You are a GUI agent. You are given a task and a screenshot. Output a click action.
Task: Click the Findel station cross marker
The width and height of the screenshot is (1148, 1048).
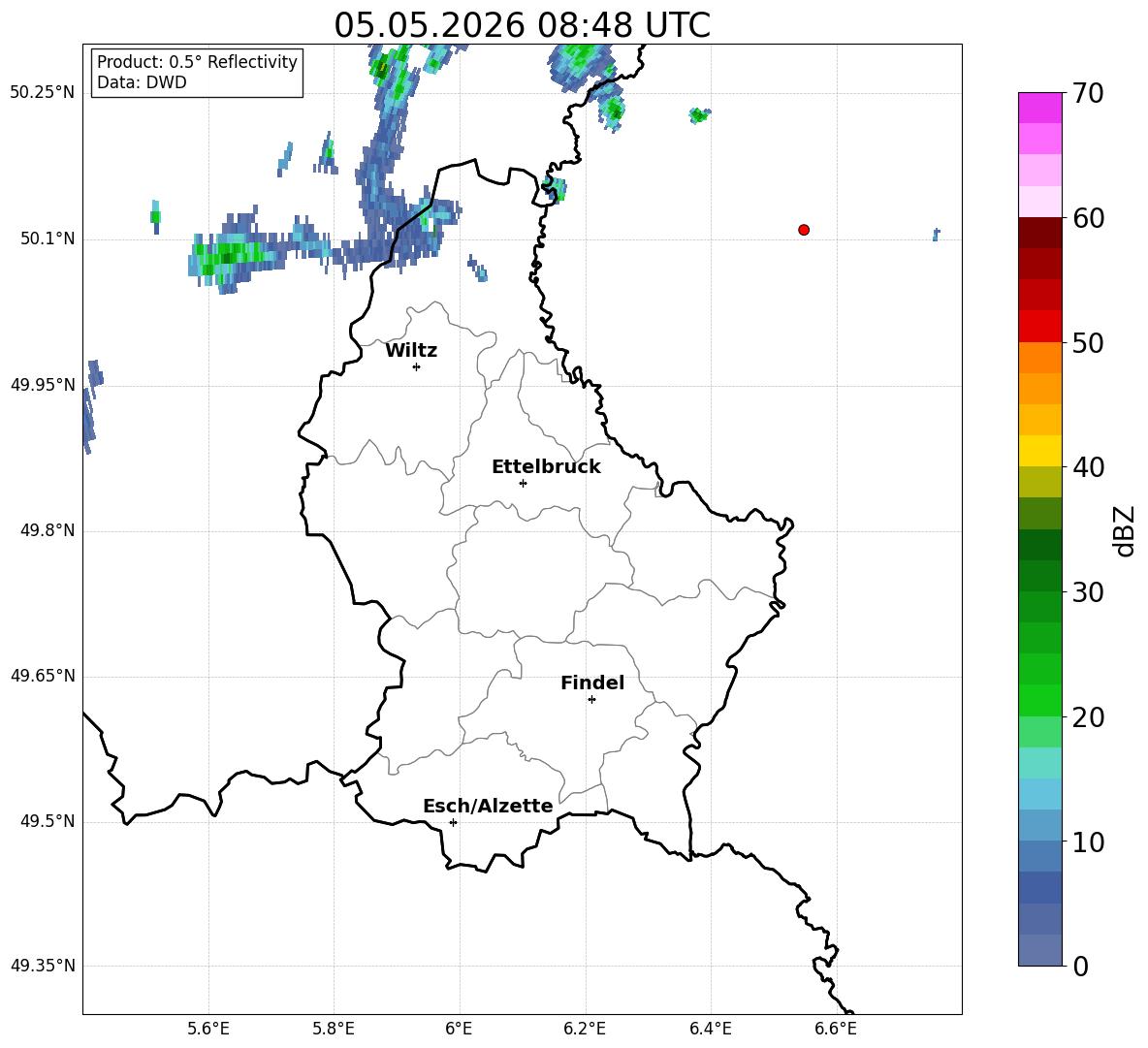point(591,700)
